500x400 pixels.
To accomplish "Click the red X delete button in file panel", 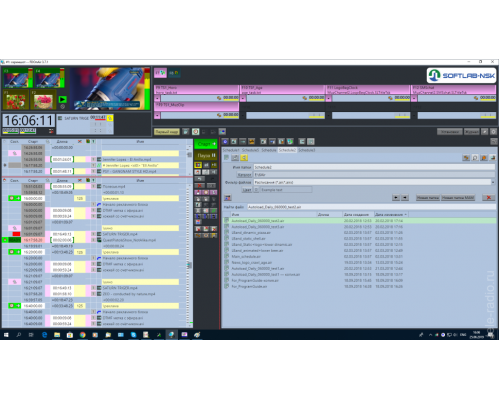I will pos(488,198).
